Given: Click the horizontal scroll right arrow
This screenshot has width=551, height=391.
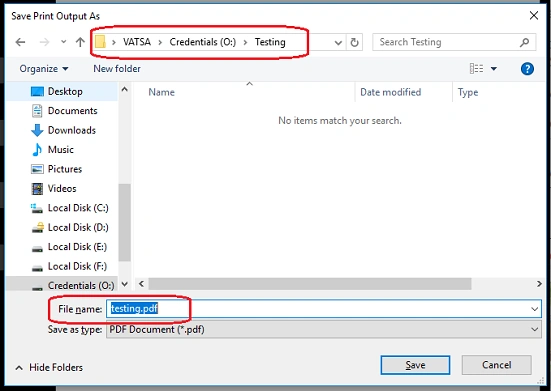Looking at the screenshot, I should pos(539,284).
